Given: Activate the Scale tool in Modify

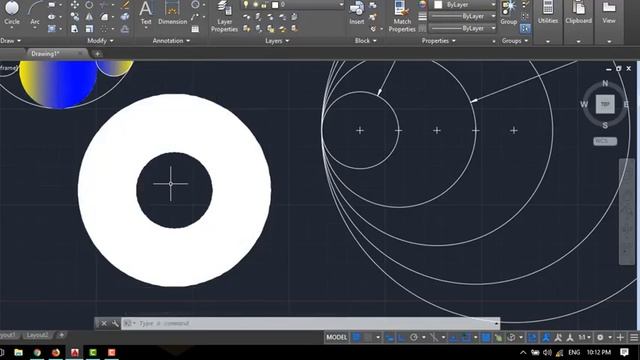Looking at the screenshot, I should pyautogui.click(x=89, y=29).
